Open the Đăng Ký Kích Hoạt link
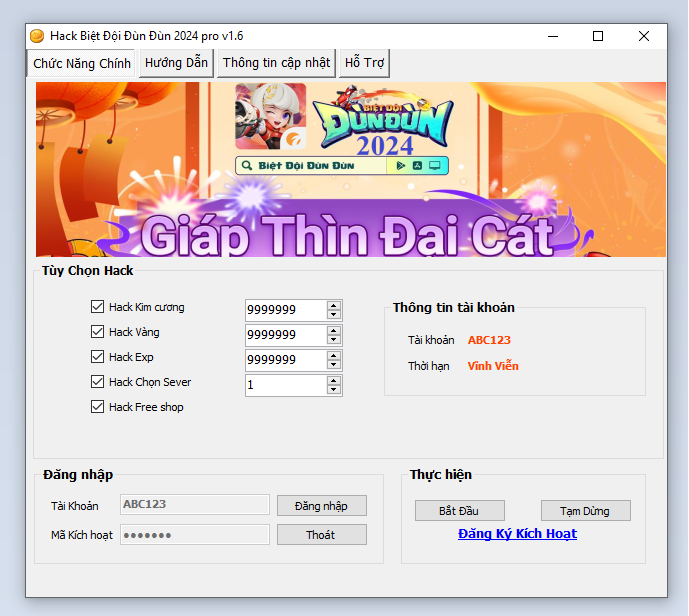 click(x=517, y=534)
